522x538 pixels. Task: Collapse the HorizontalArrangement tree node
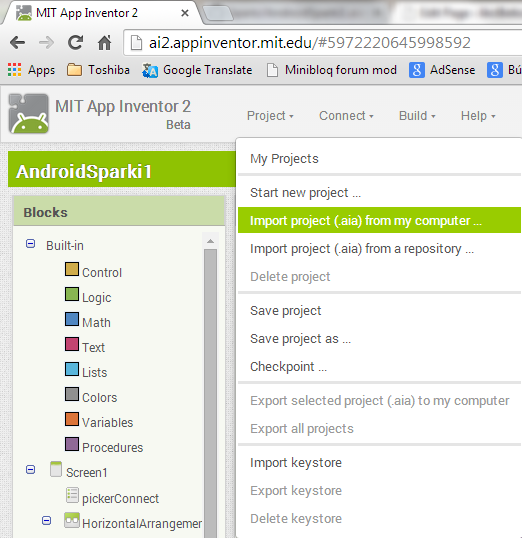coord(47,521)
